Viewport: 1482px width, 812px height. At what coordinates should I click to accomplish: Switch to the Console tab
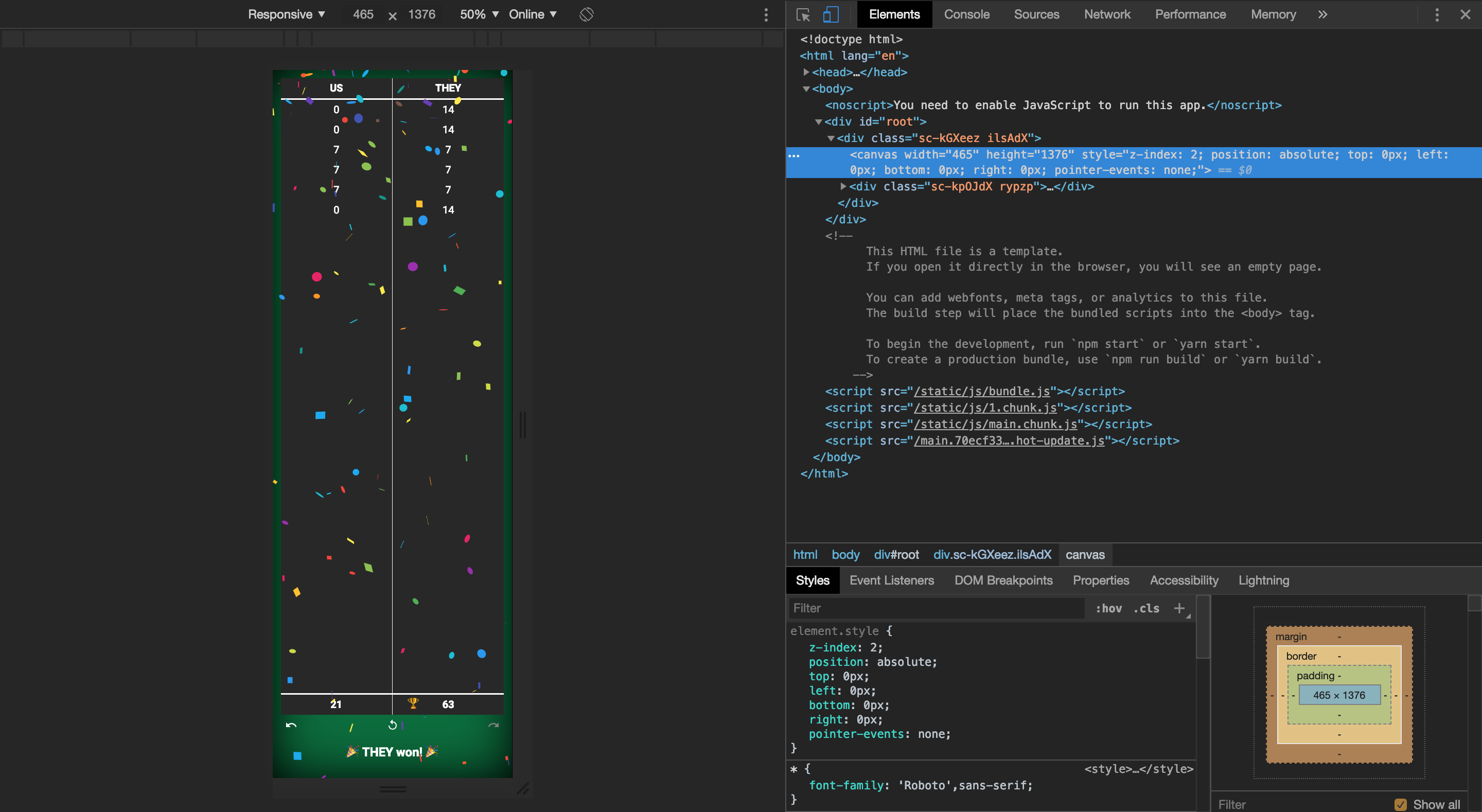(966, 14)
